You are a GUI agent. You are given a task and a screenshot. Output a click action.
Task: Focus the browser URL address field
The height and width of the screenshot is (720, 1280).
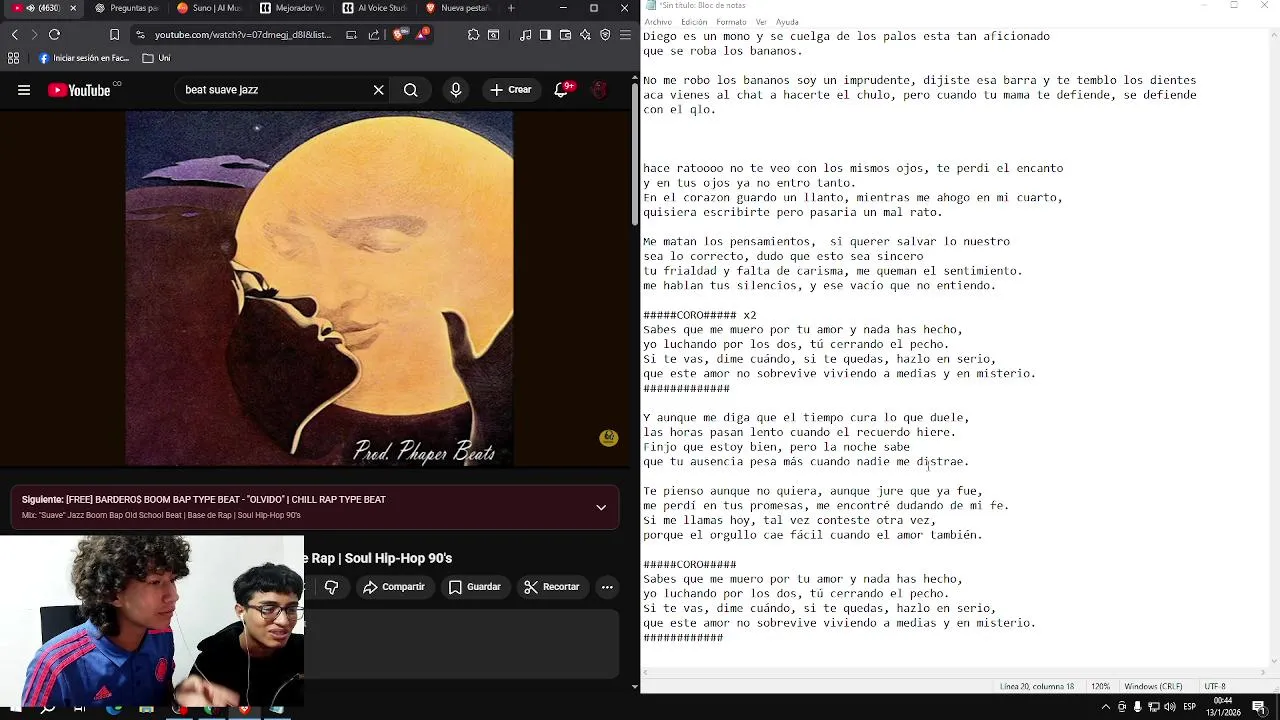click(243, 35)
